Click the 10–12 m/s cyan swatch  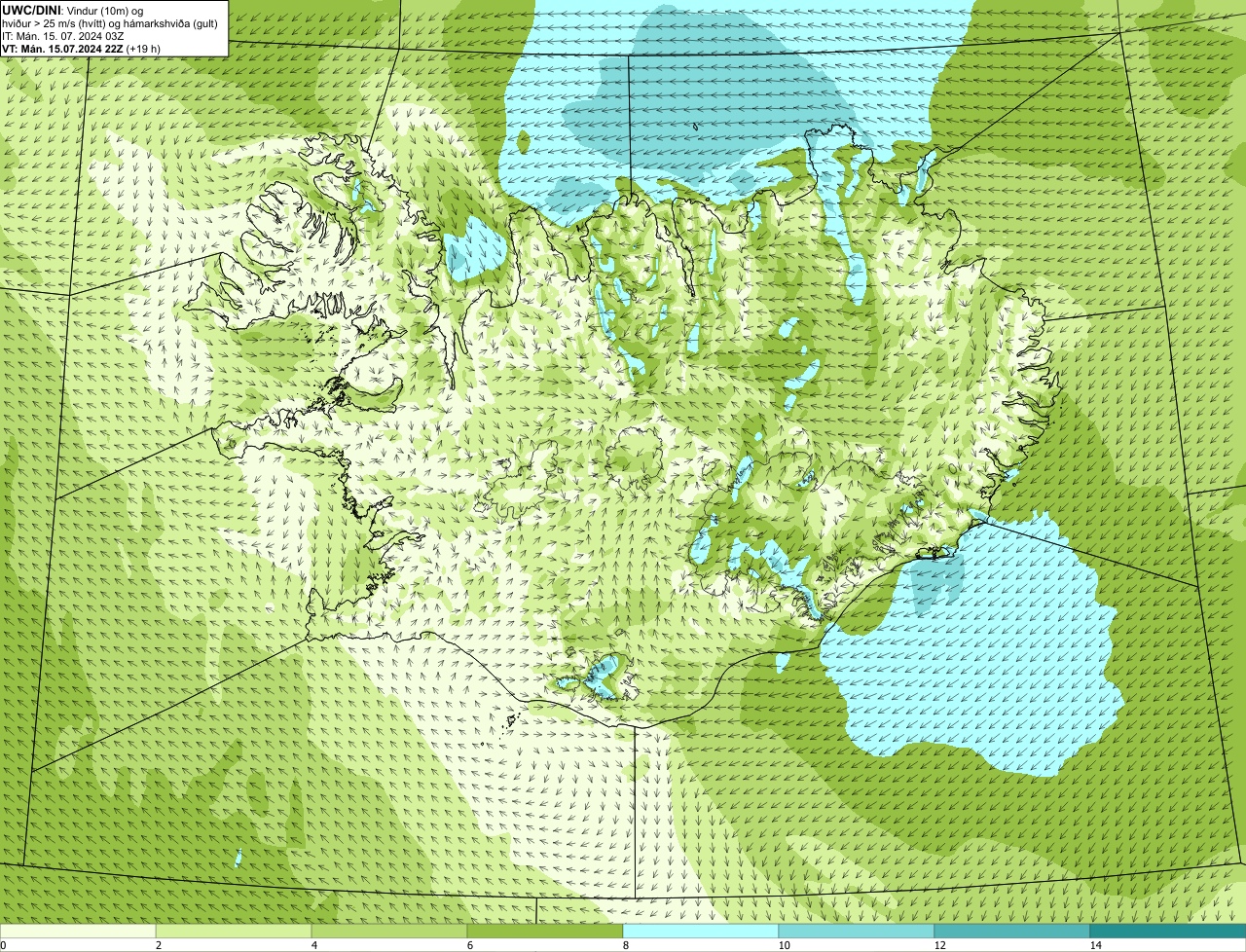click(x=857, y=931)
